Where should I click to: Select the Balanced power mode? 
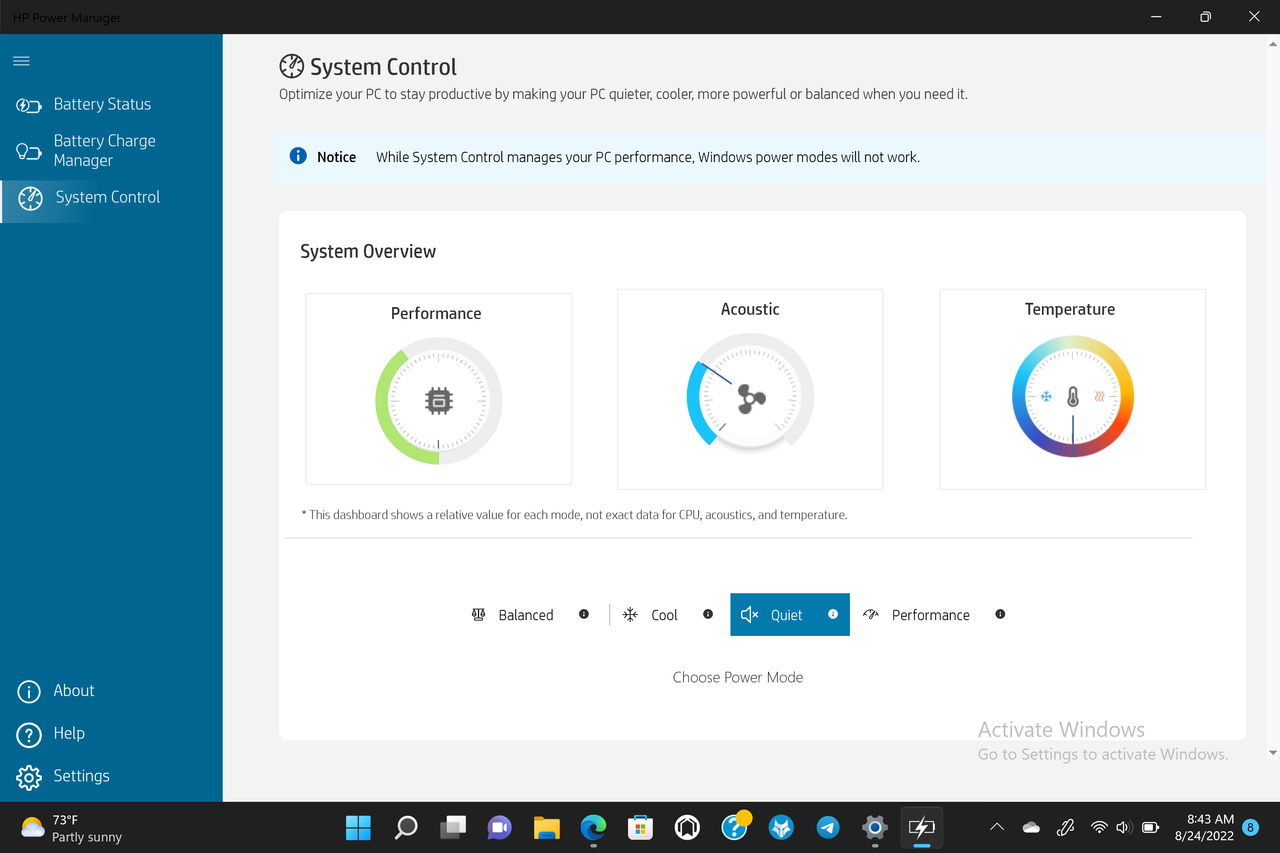pos(513,615)
